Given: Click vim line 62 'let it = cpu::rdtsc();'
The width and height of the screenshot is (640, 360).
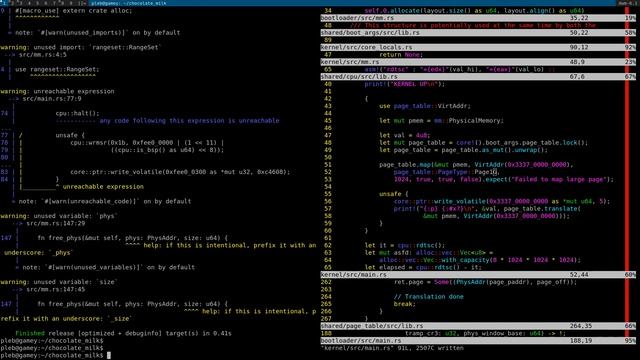Looking at the screenshot, I should tap(404, 245).
